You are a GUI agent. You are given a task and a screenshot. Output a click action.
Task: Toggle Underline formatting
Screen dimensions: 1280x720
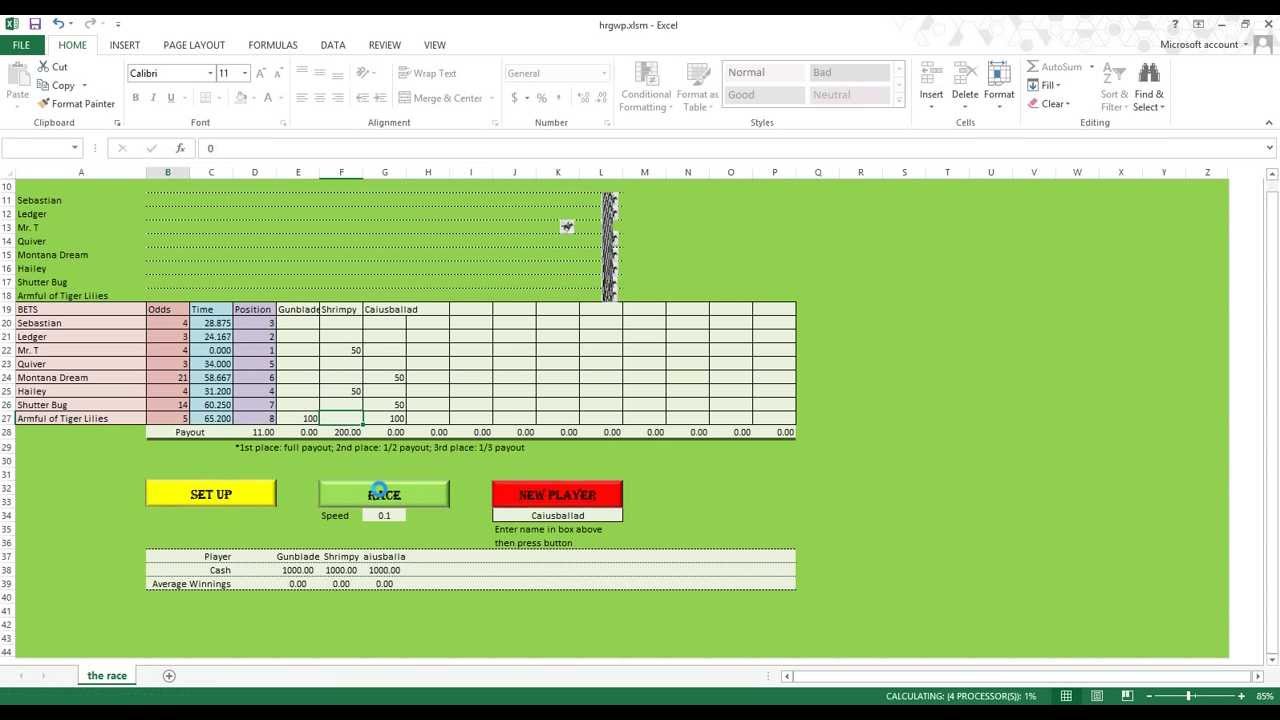[171, 98]
